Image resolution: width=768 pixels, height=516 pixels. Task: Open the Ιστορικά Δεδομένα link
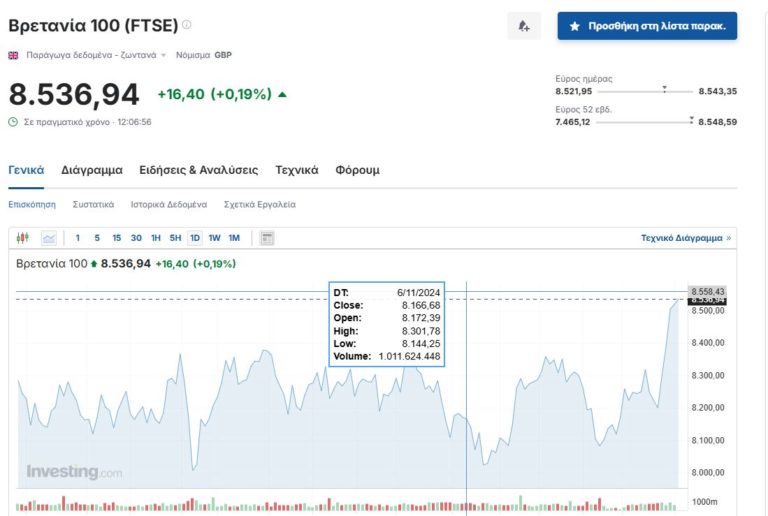tap(168, 204)
